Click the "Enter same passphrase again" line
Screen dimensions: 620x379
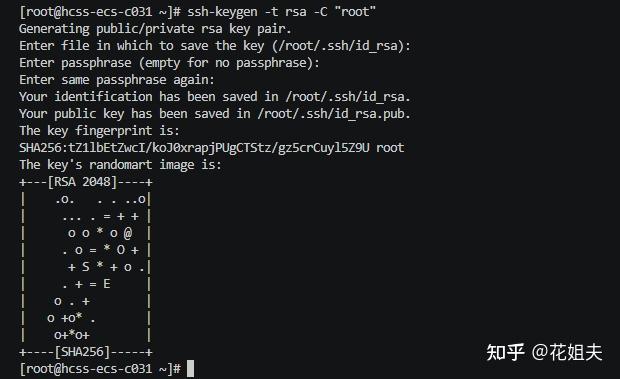tap(117, 80)
